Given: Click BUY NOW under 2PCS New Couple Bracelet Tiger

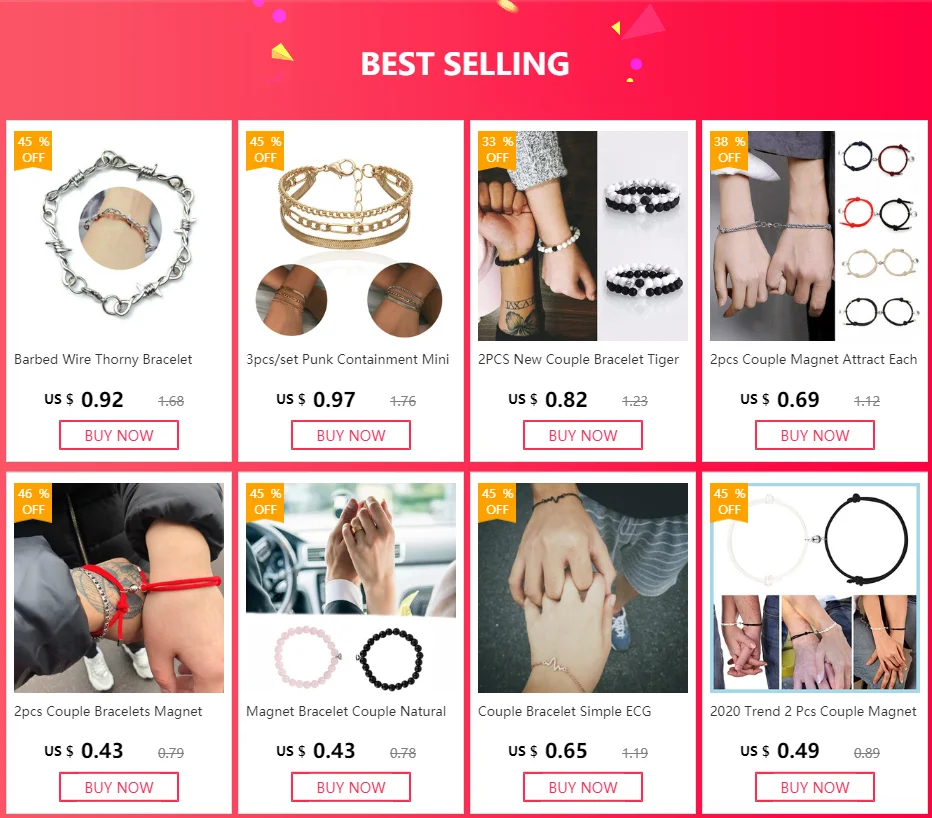Looking at the screenshot, I should 582,435.
